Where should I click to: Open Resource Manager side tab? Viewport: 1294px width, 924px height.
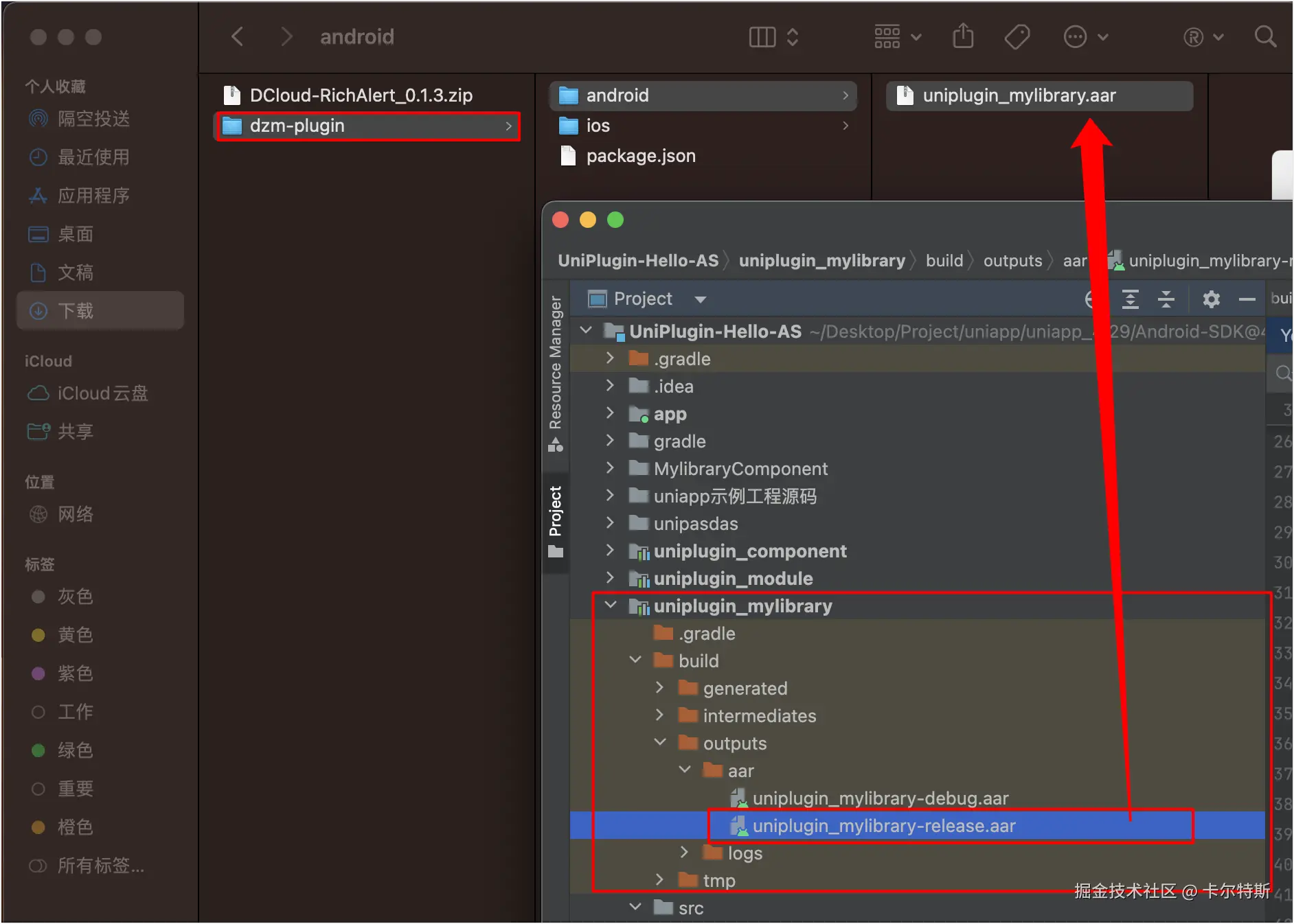click(556, 373)
